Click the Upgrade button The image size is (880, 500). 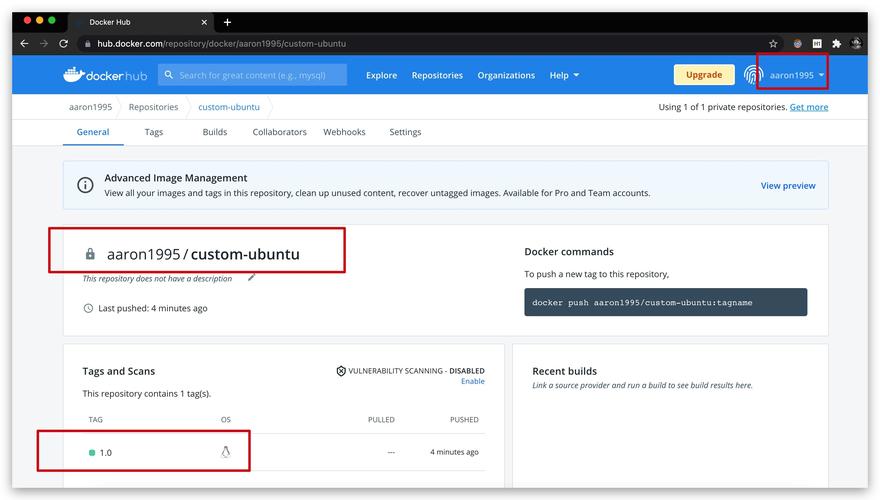tap(704, 75)
